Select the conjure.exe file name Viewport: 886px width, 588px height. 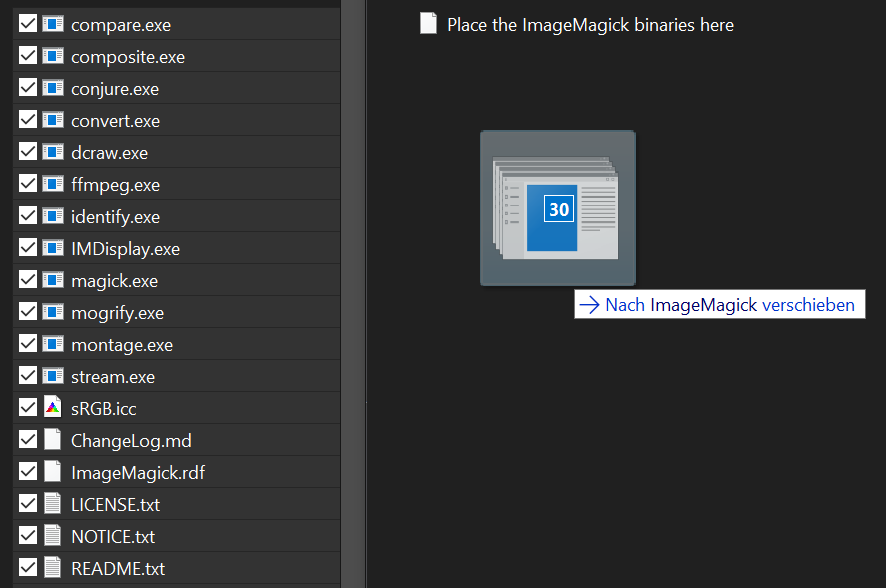115,89
